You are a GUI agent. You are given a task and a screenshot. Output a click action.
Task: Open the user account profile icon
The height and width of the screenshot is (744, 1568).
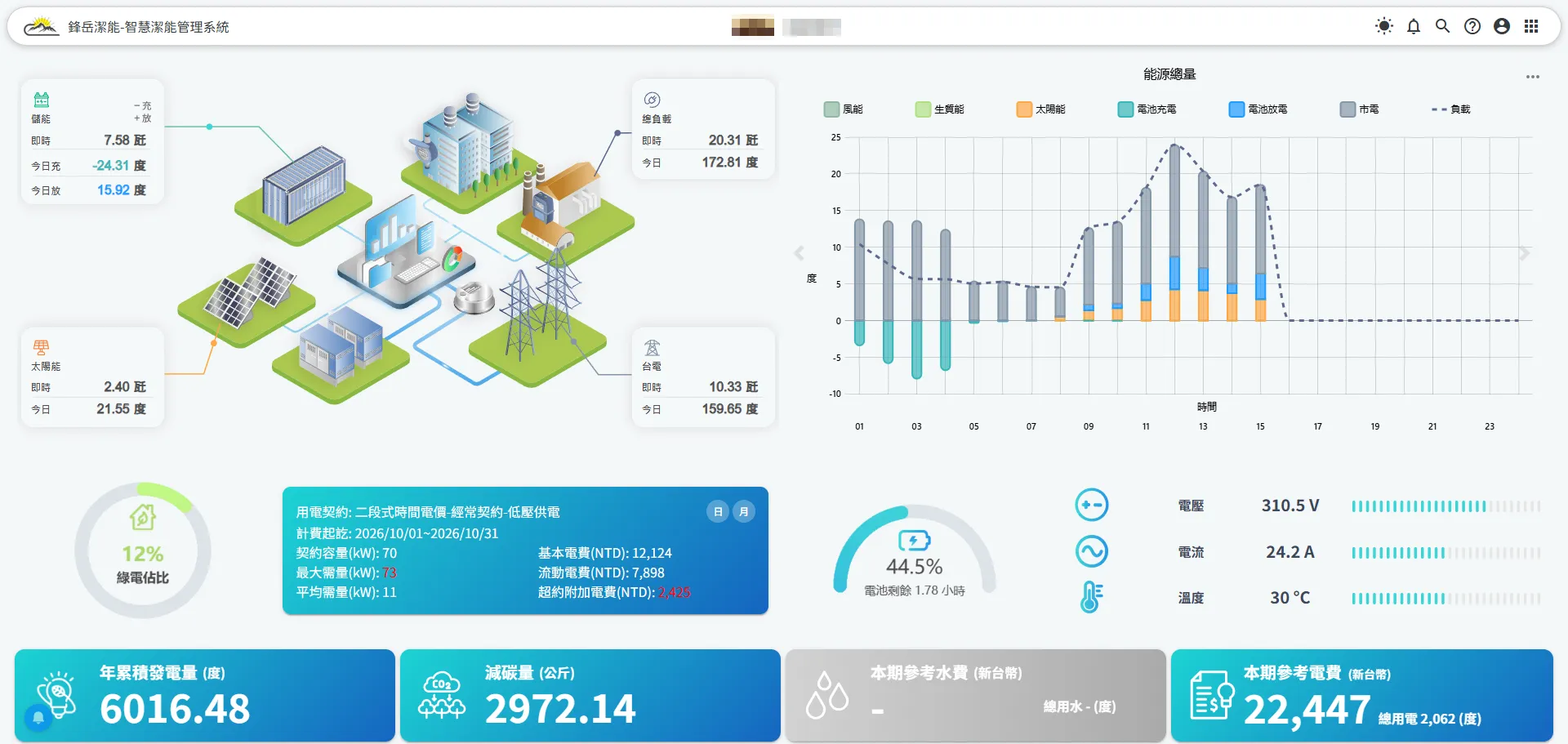click(x=1502, y=26)
